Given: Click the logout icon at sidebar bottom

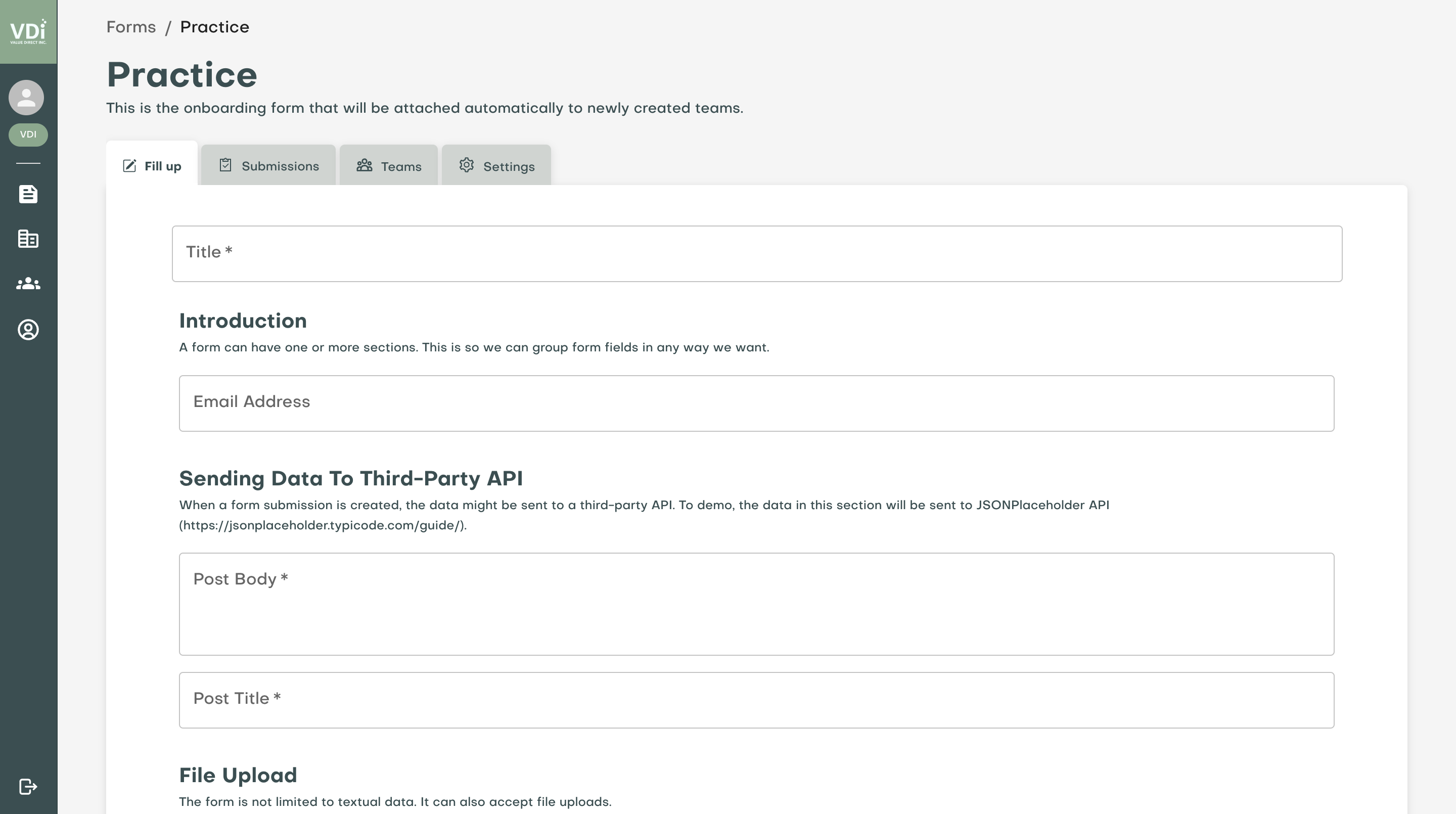Looking at the screenshot, I should (28, 786).
